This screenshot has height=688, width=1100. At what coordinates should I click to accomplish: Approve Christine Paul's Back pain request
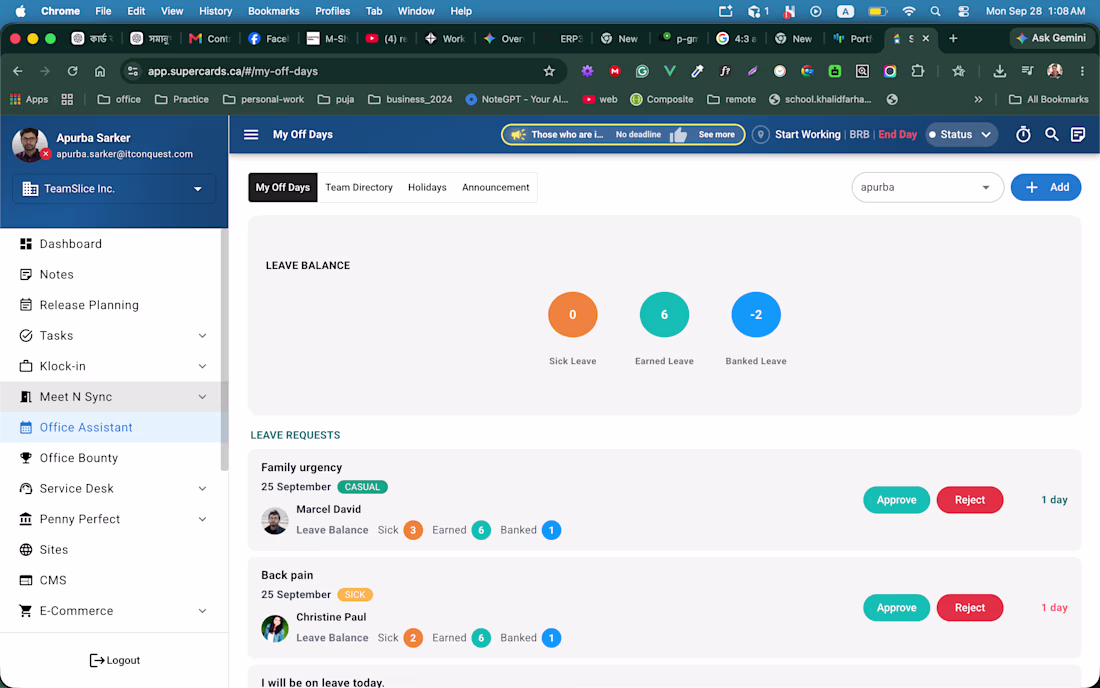coord(896,608)
